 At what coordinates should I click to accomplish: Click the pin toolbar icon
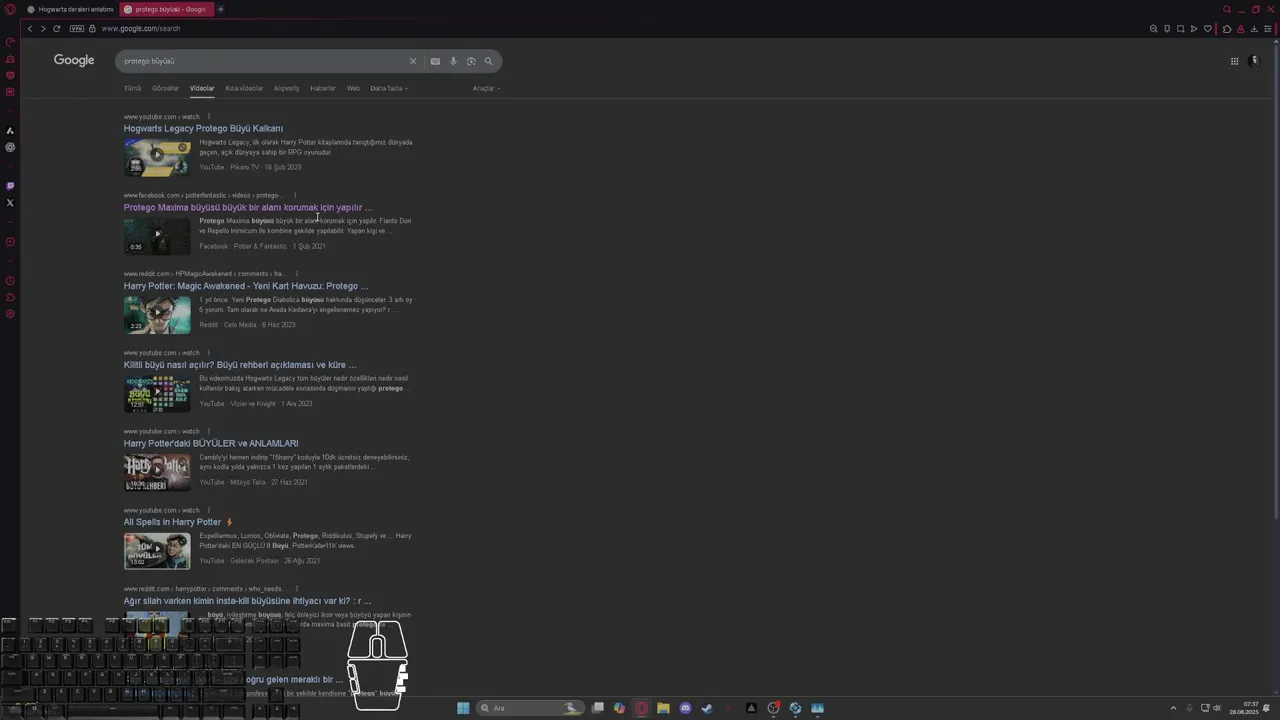[1167, 29]
